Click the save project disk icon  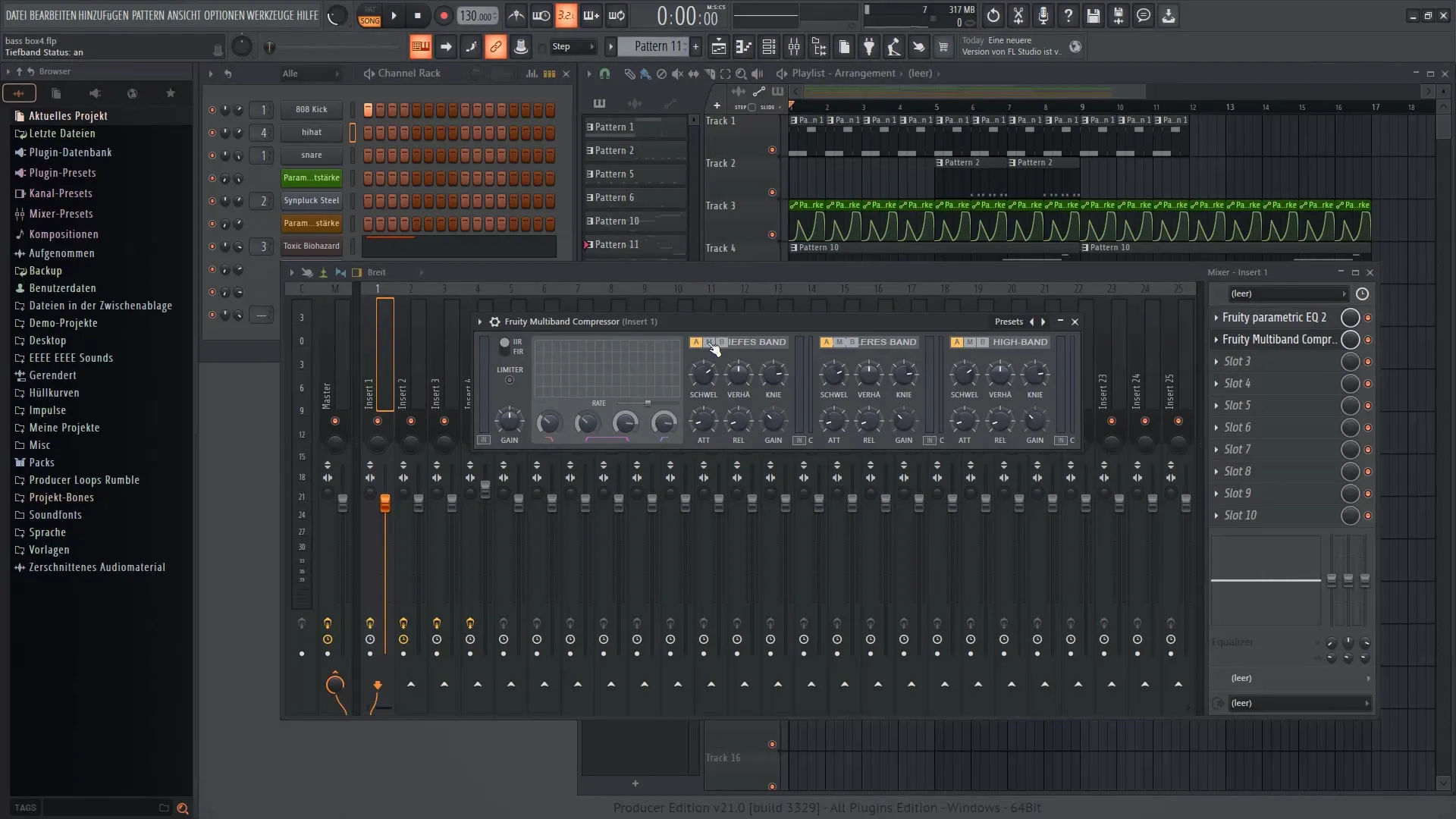[1094, 15]
